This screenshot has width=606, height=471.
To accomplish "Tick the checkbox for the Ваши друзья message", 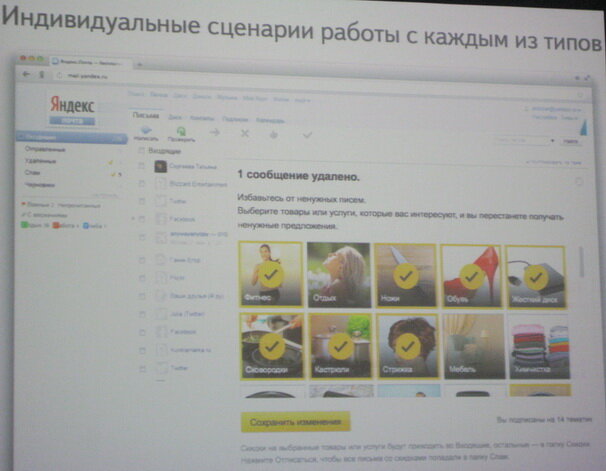I will click(x=142, y=296).
